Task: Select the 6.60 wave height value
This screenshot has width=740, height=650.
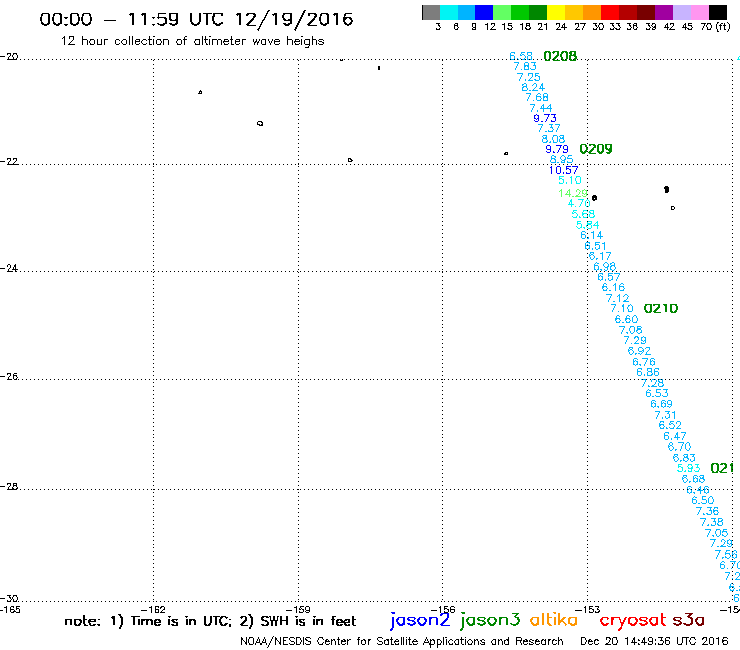Action: pos(626,320)
